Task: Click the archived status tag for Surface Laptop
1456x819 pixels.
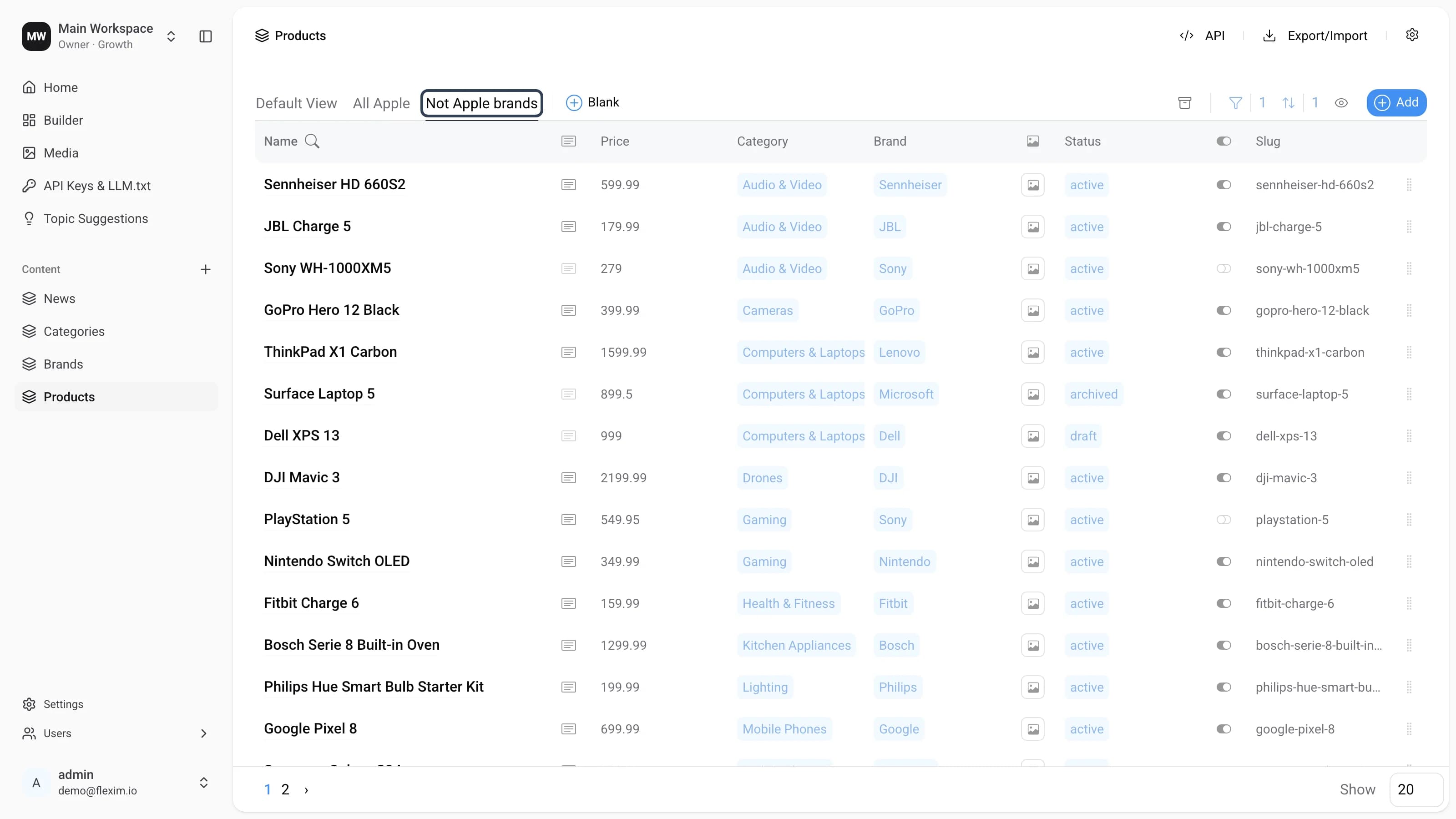Action: tap(1094, 394)
